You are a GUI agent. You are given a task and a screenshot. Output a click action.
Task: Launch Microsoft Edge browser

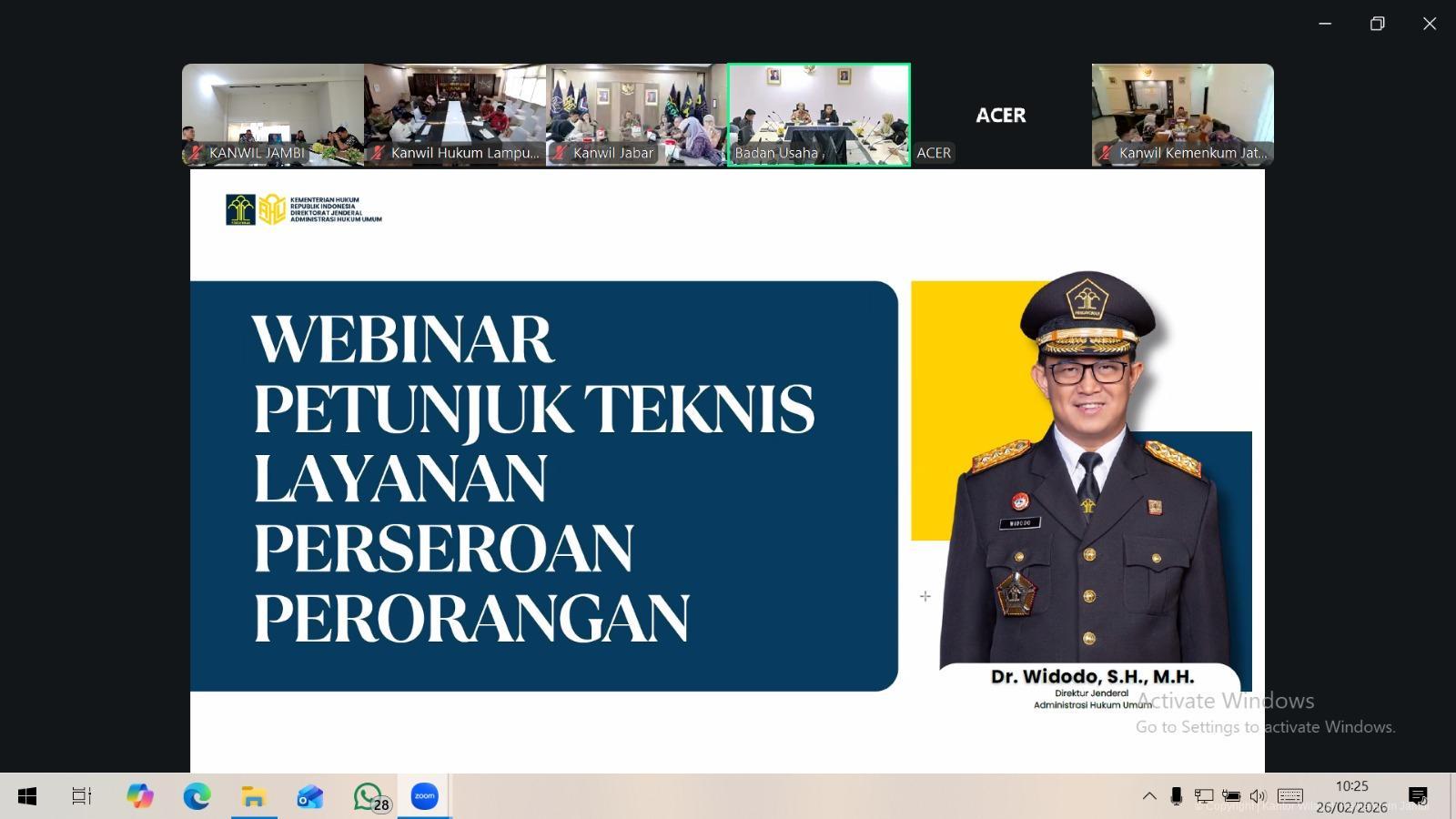click(196, 795)
